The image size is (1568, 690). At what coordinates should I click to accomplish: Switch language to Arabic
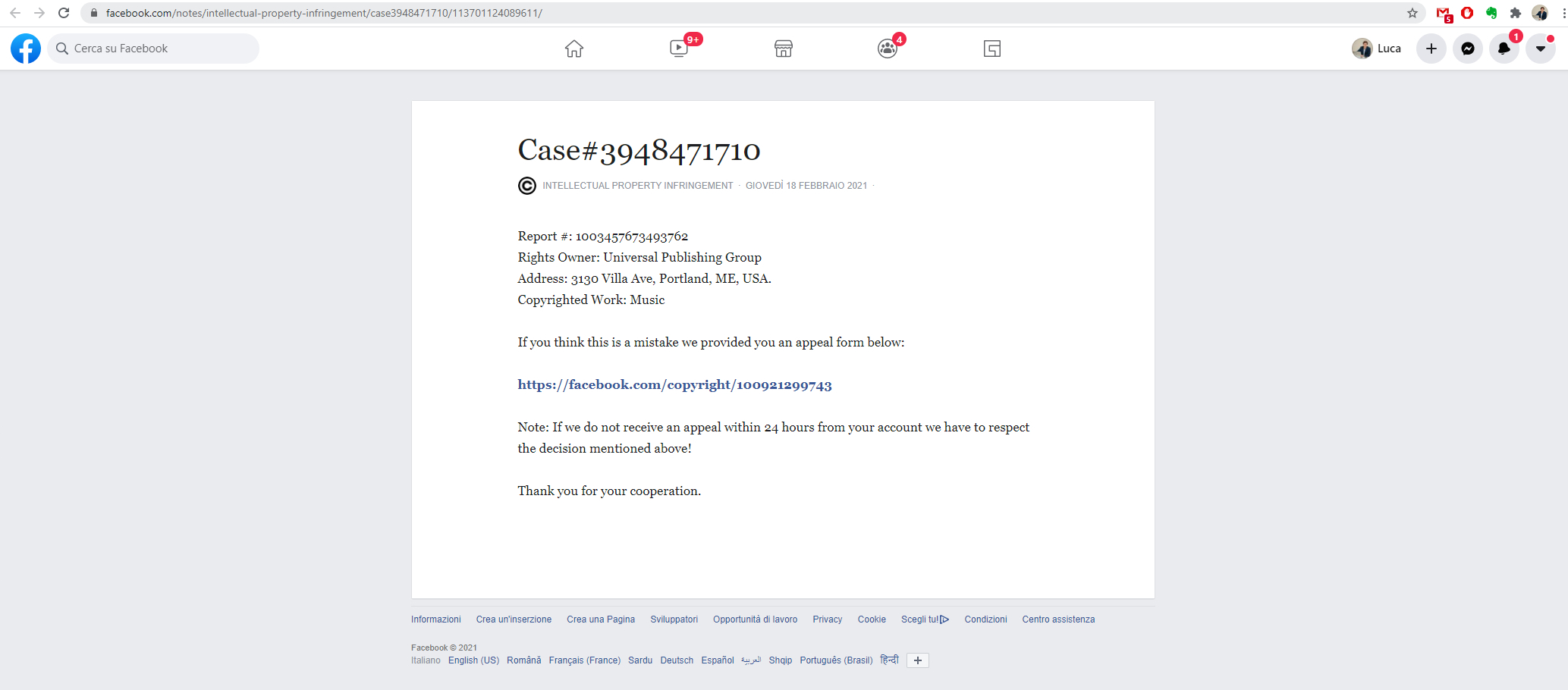point(751,660)
